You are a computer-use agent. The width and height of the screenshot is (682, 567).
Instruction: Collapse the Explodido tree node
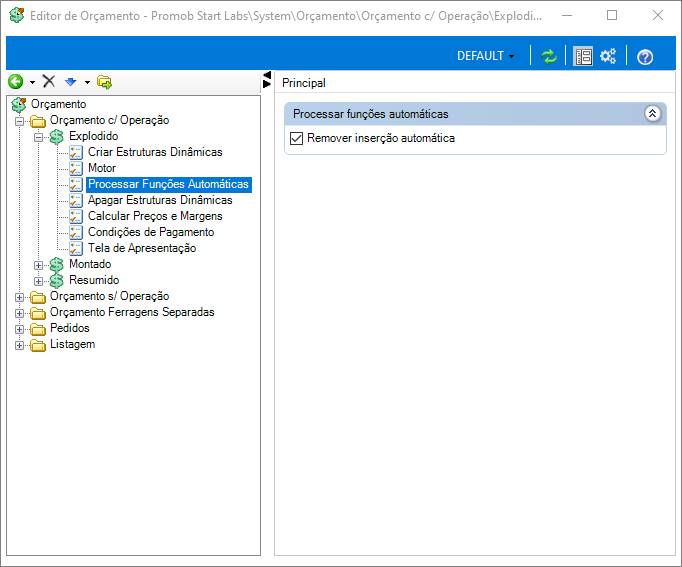(x=38, y=137)
